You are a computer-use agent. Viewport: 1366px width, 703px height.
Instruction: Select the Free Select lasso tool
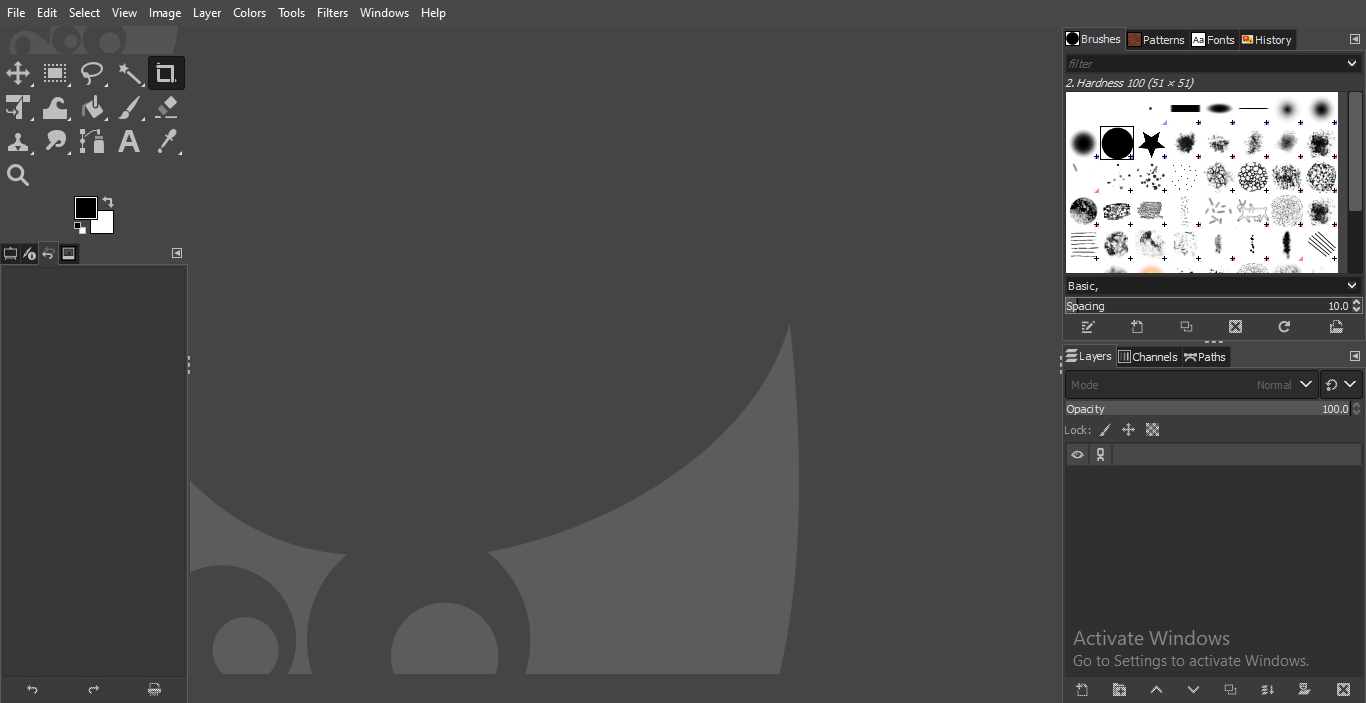tap(92, 73)
